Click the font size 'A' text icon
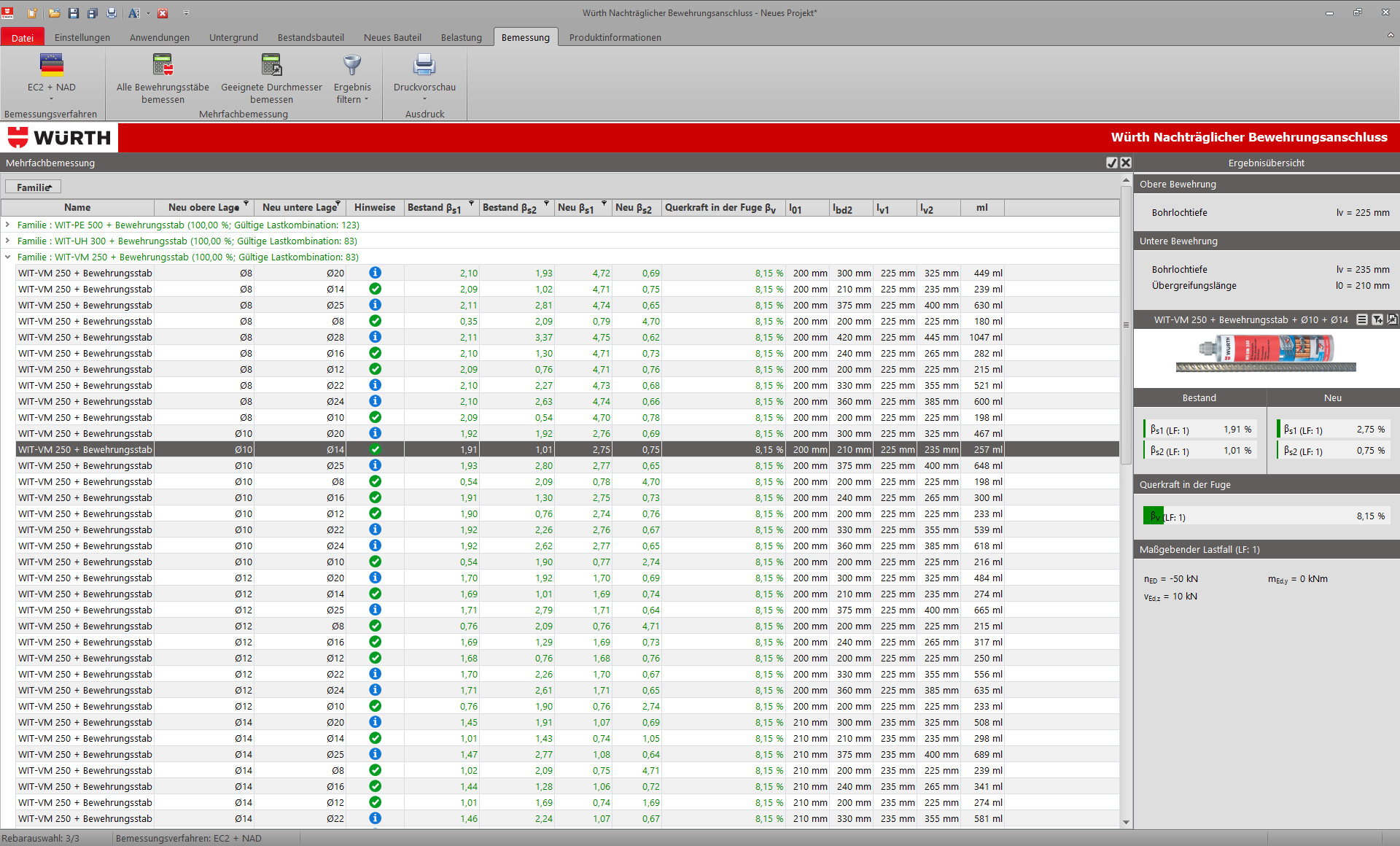This screenshot has width=1400, height=846. point(134,13)
